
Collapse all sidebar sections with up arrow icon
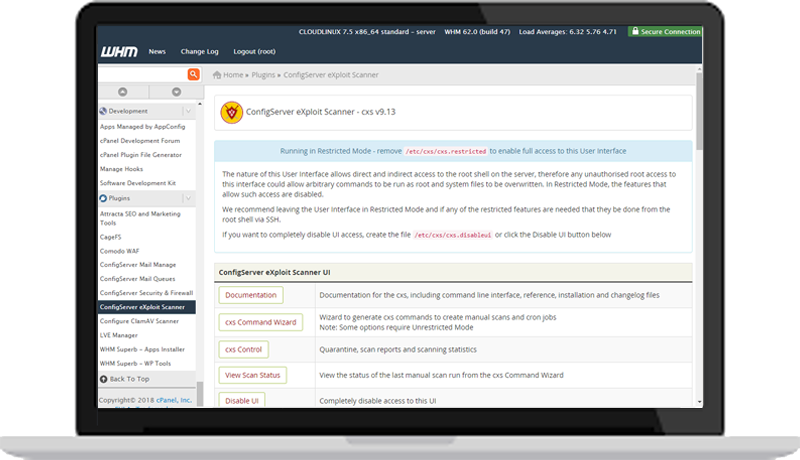tap(122, 92)
